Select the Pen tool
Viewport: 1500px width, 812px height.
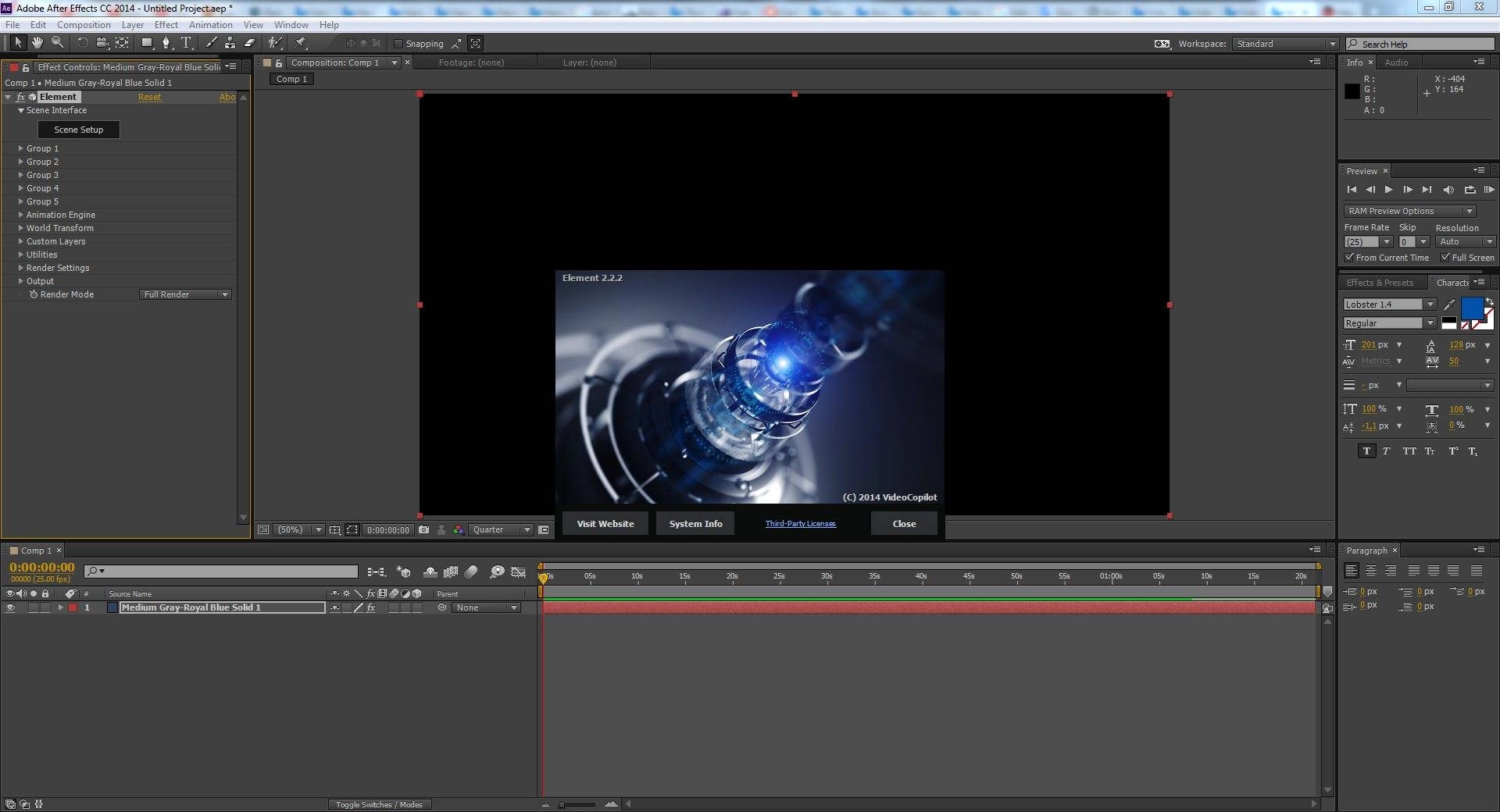point(166,43)
